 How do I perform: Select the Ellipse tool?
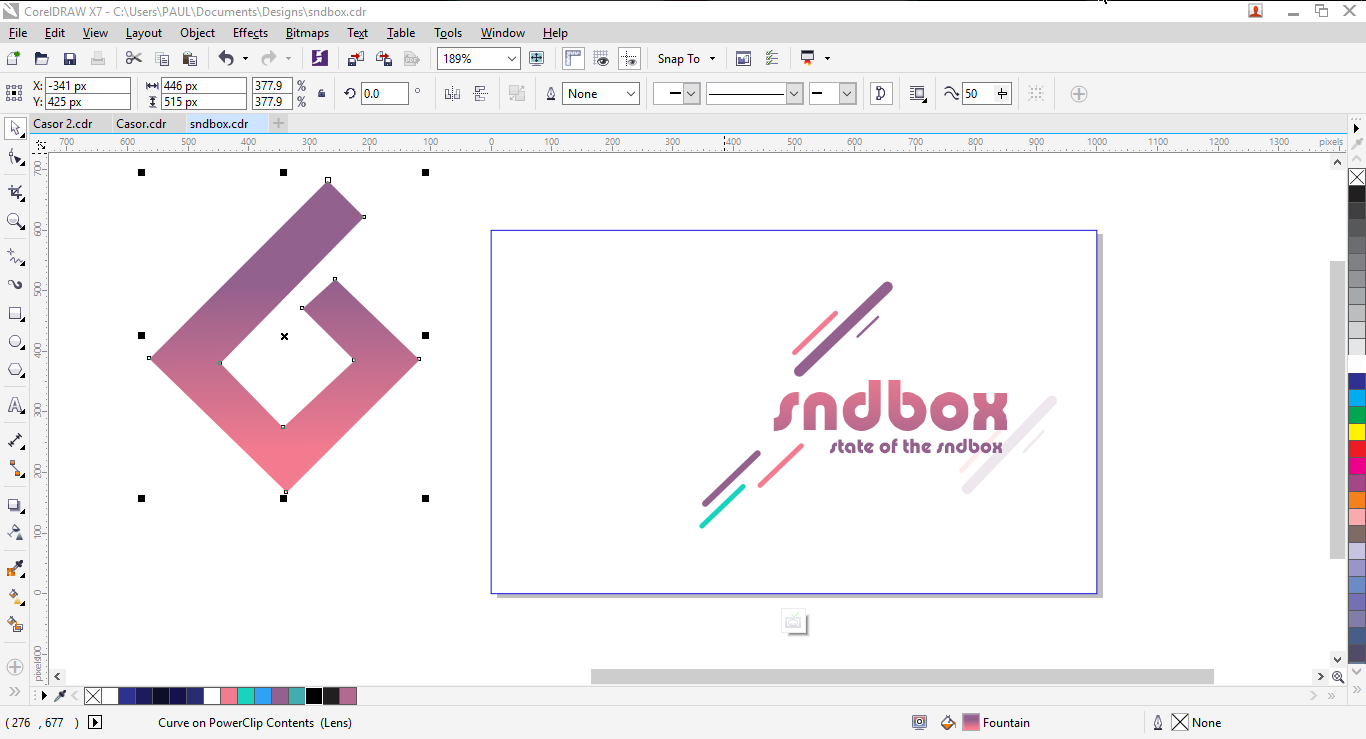click(x=15, y=342)
